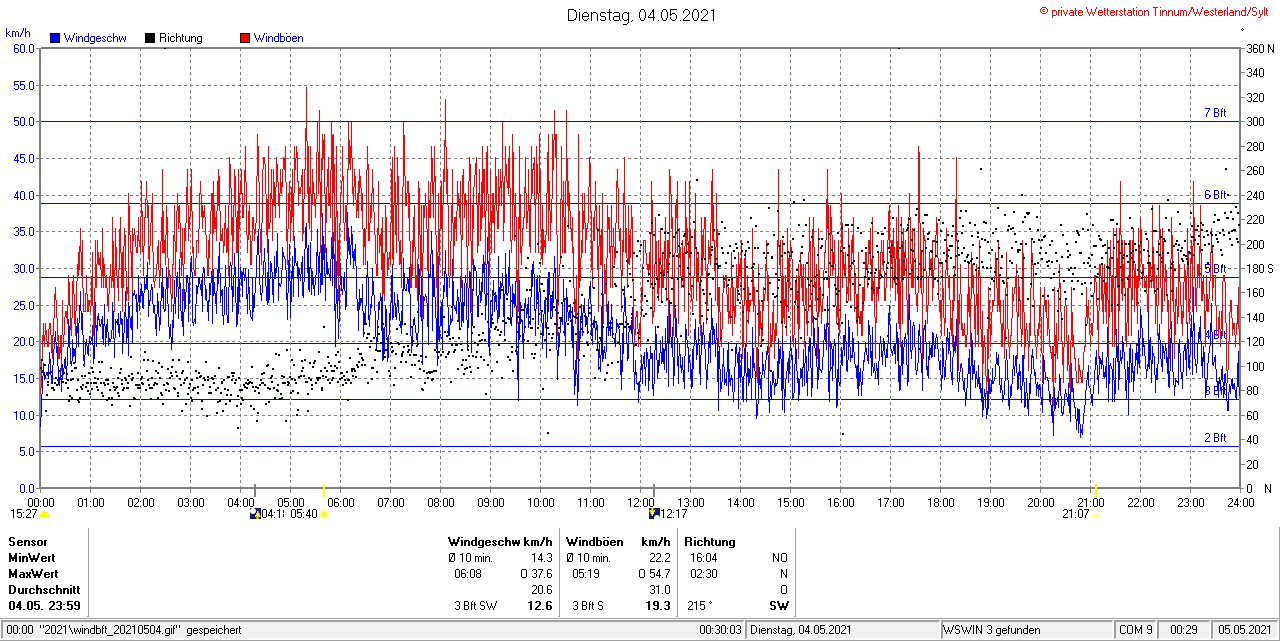This screenshot has height=641, width=1280.
Task: Click the current wind speed 12.6
Action: pyautogui.click(x=540, y=606)
